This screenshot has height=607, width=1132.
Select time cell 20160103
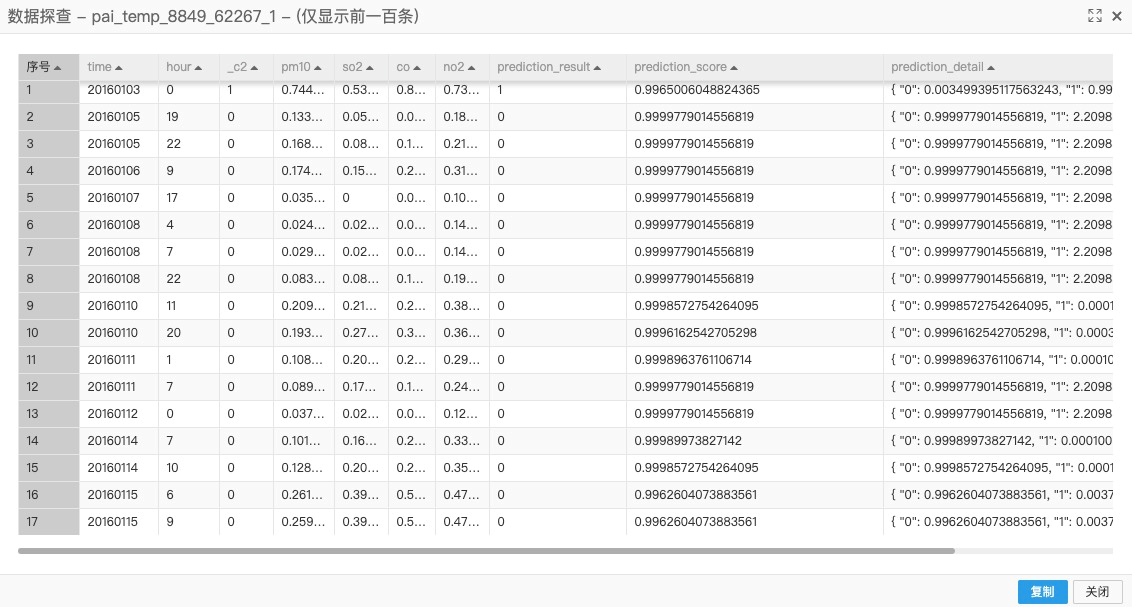click(x=118, y=89)
